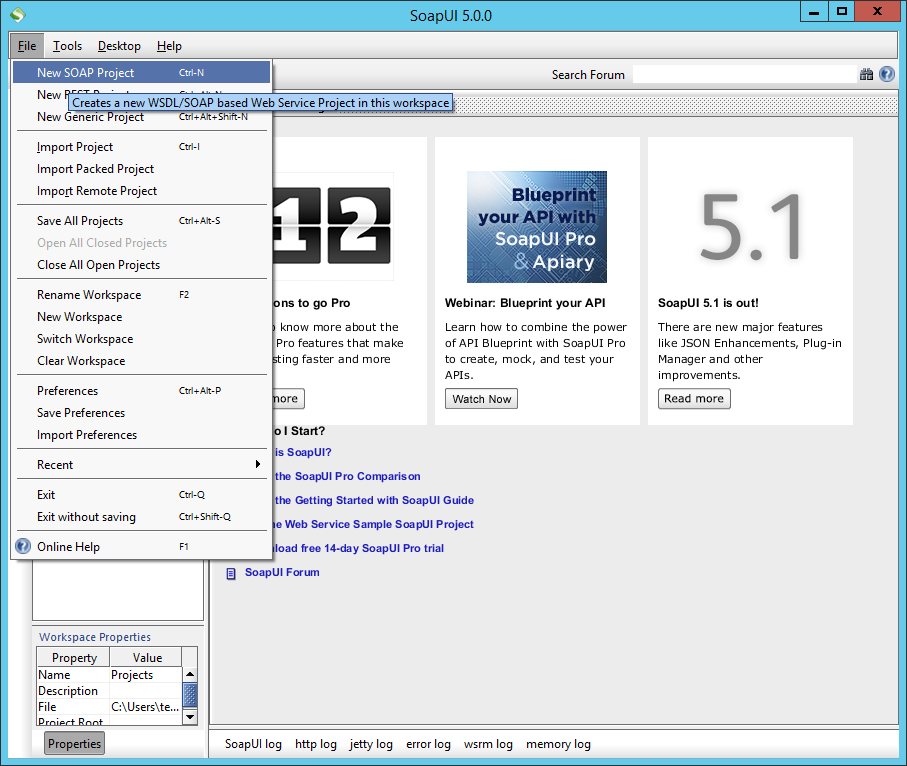Viewport: 907px width, 766px height.
Task: Open the help icon beside forum search
Action: click(886, 74)
